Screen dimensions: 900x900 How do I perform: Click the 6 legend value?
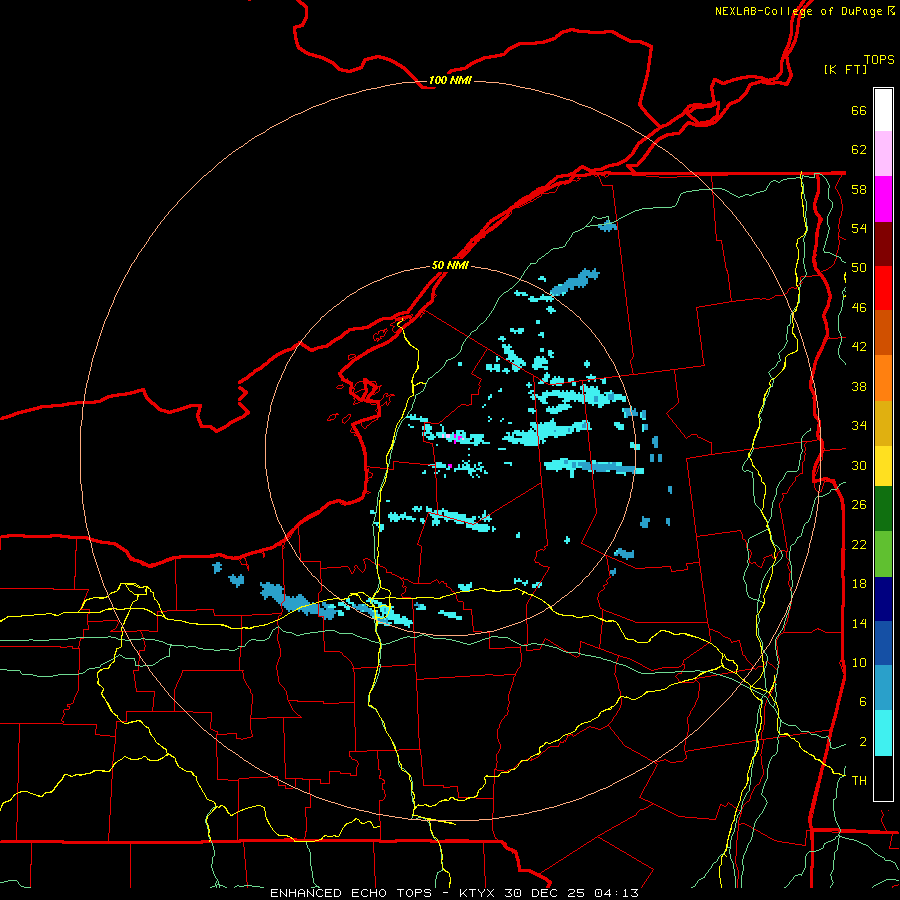[863, 702]
